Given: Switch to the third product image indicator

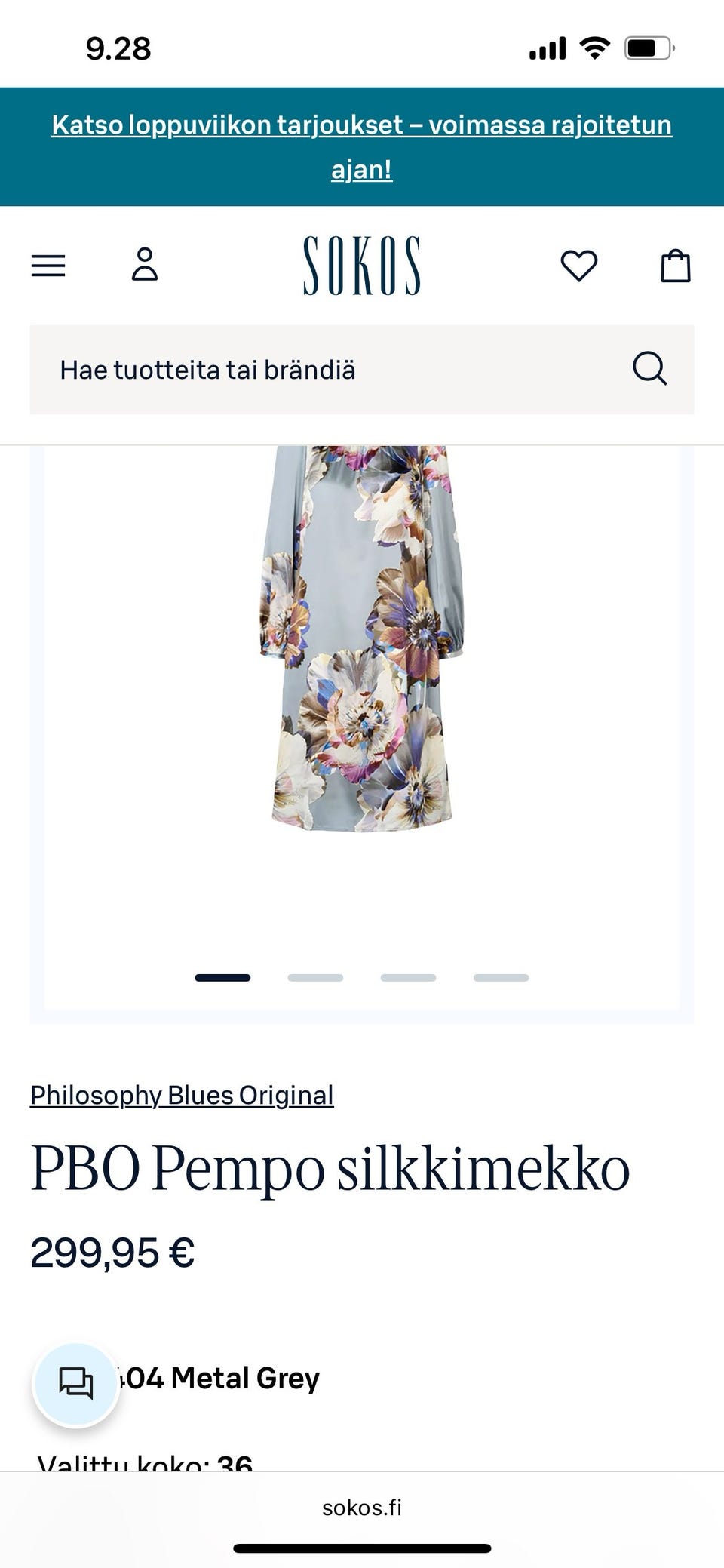Looking at the screenshot, I should 408,978.
